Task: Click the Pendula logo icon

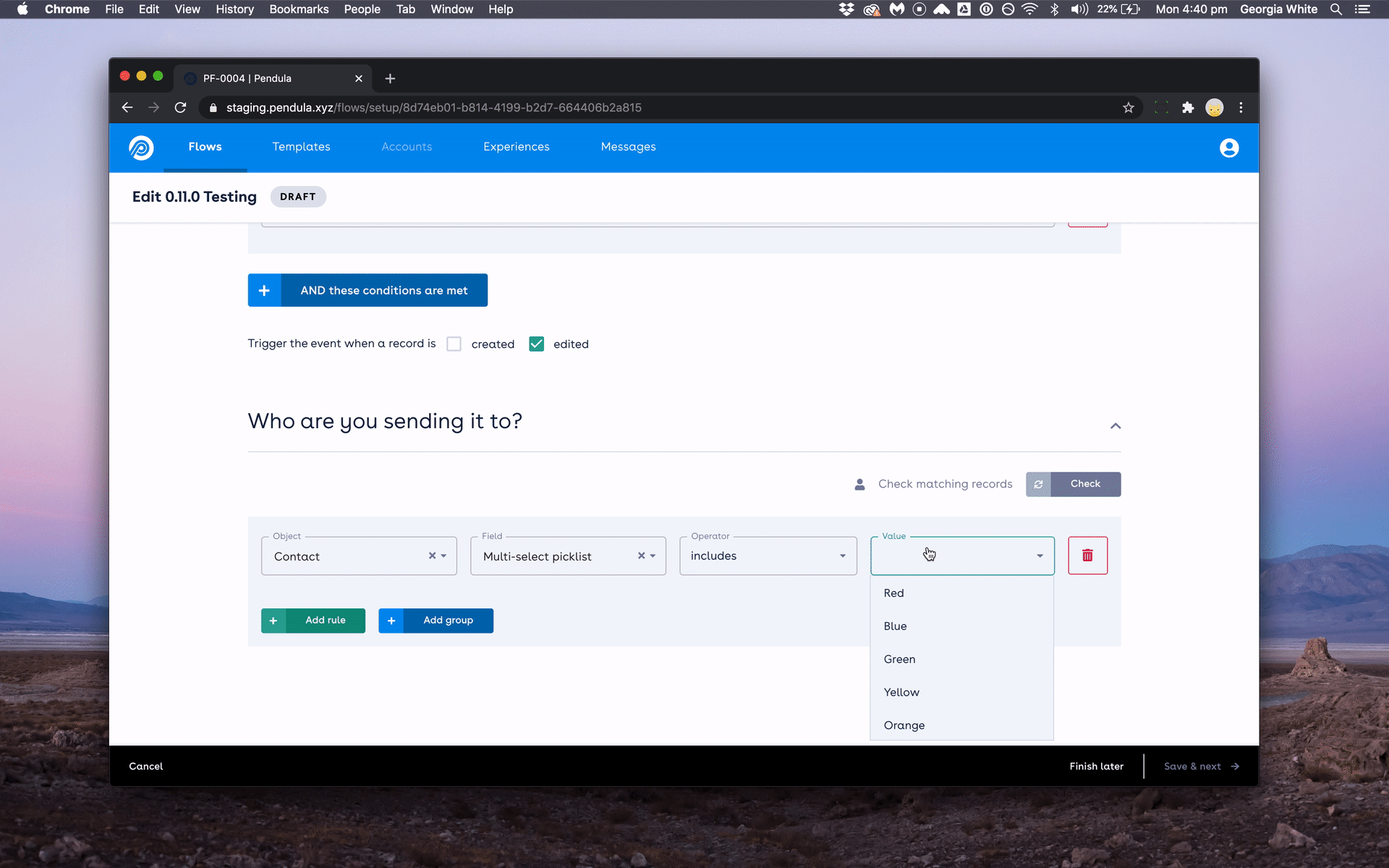Action: point(141,148)
